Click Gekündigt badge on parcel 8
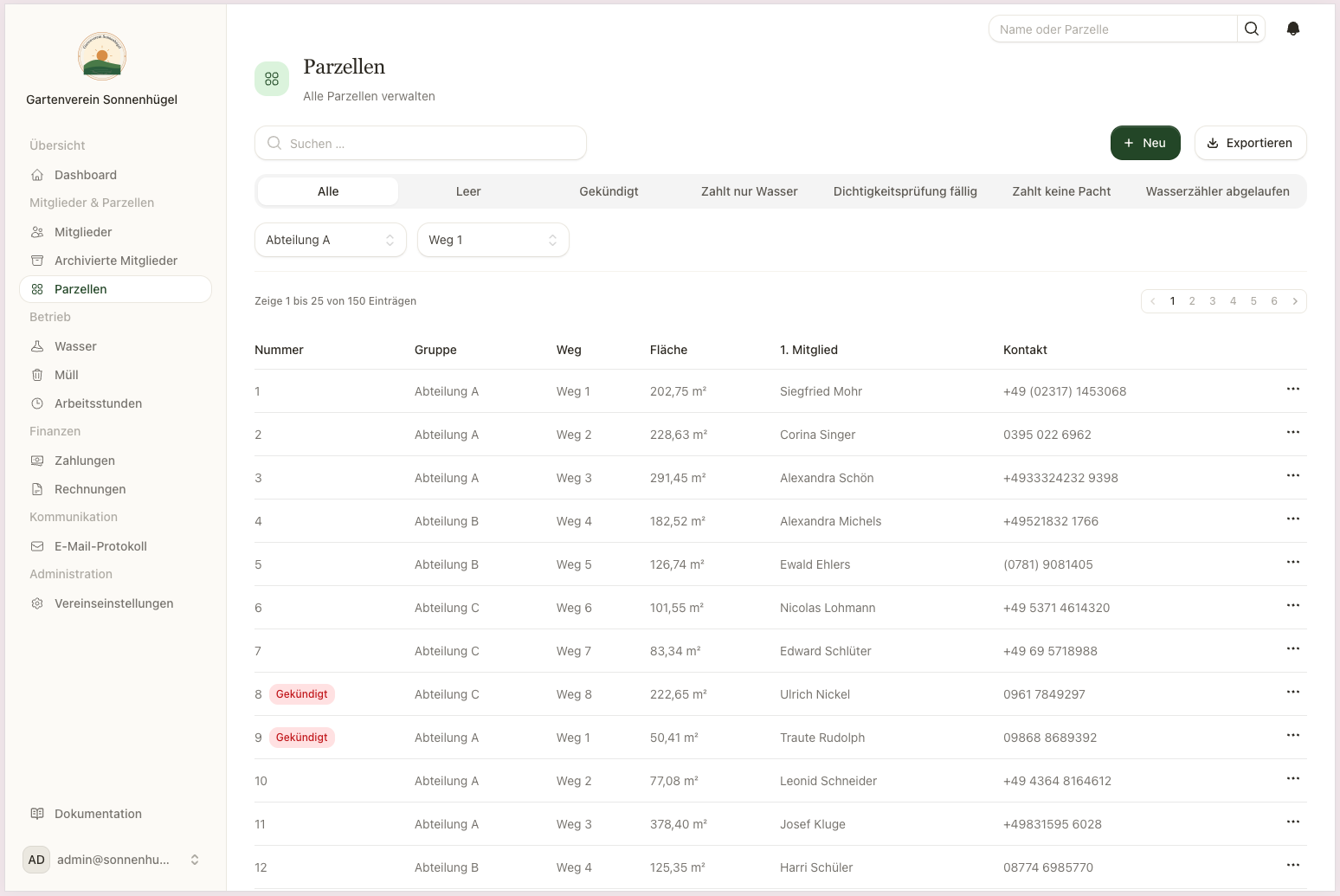This screenshot has width=1340, height=896. (x=302, y=694)
